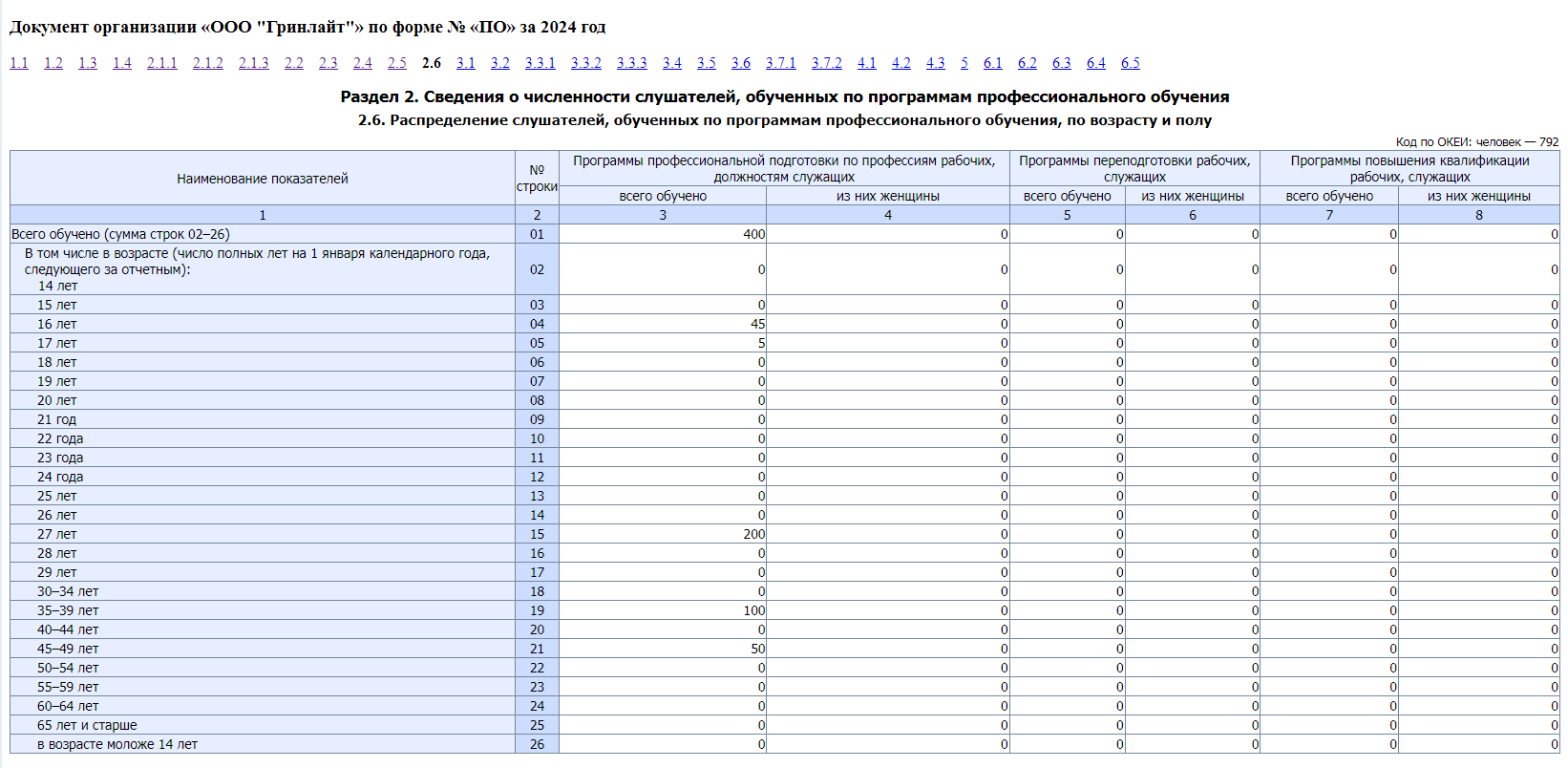Click the value 400 in row 01
Screen dimensions: 1568x768
754,234
